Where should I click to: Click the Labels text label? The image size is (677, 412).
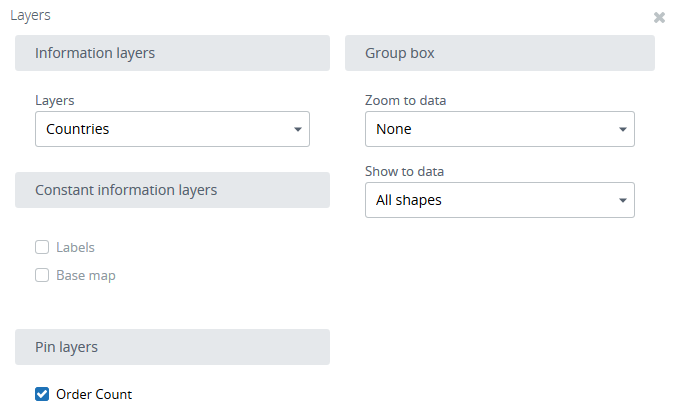click(75, 247)
